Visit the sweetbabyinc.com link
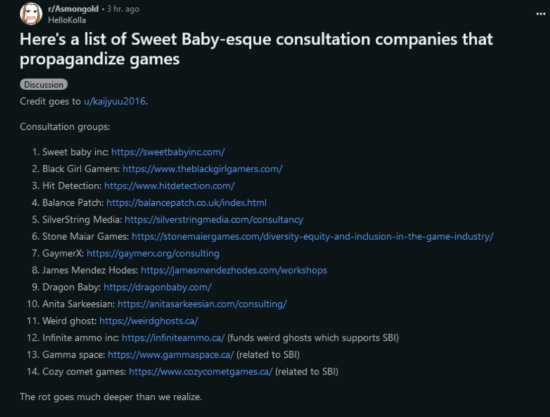The width and height of the screenshot is (550, 417). 168,152
